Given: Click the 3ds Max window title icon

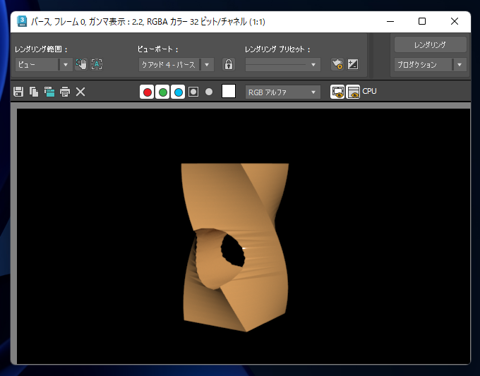Looking at the screenshot, I should point(22,21).
